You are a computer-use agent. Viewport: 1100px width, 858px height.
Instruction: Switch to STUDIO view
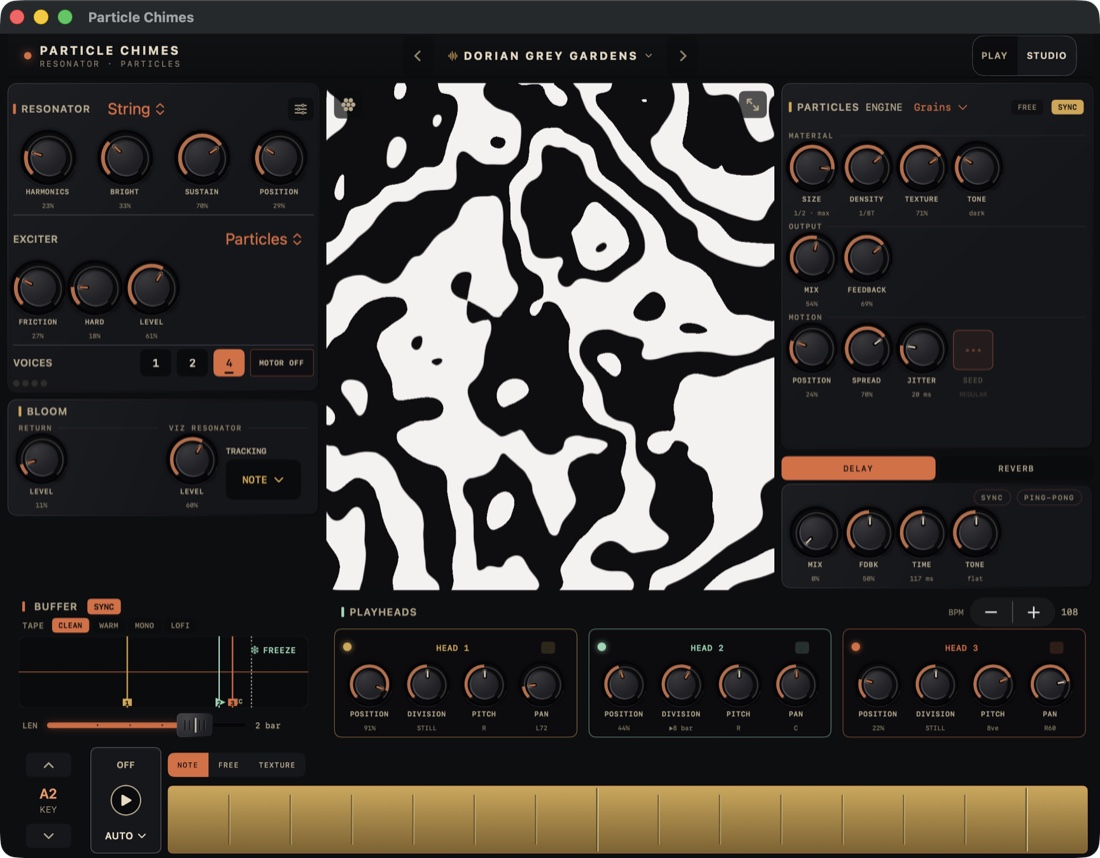(x=1046, y=55)
